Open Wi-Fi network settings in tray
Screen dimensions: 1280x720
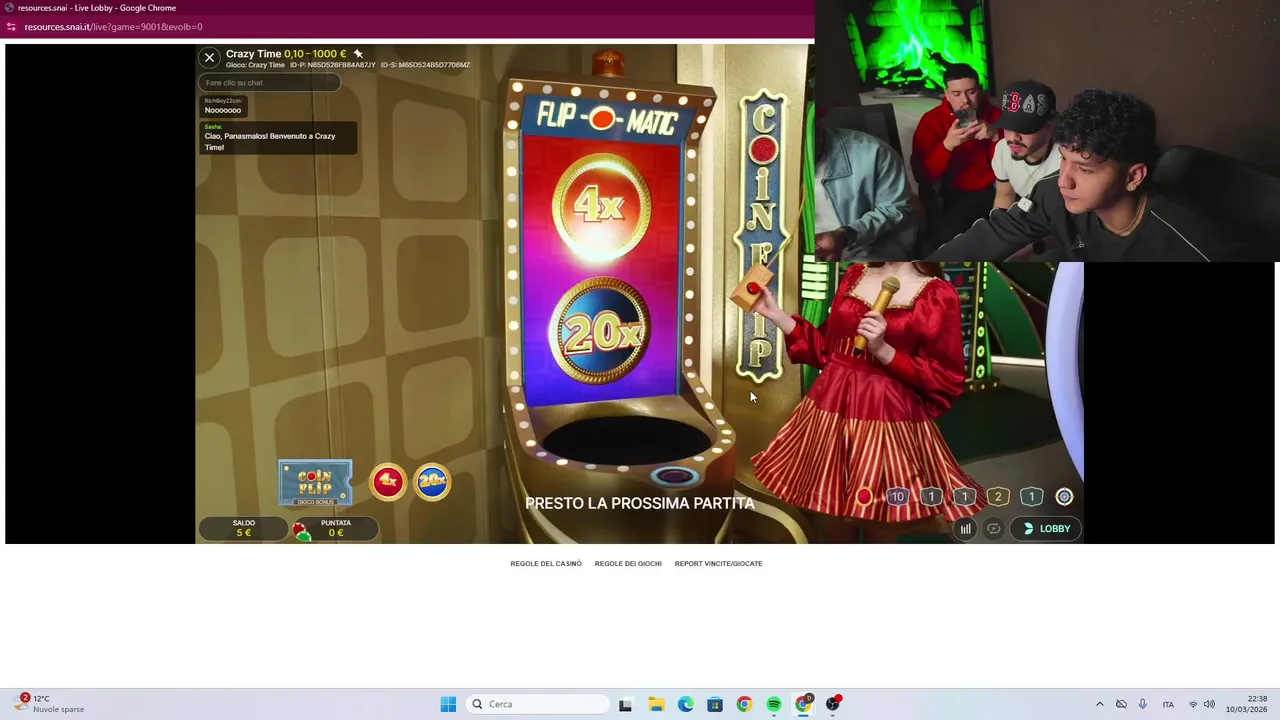1192,704
